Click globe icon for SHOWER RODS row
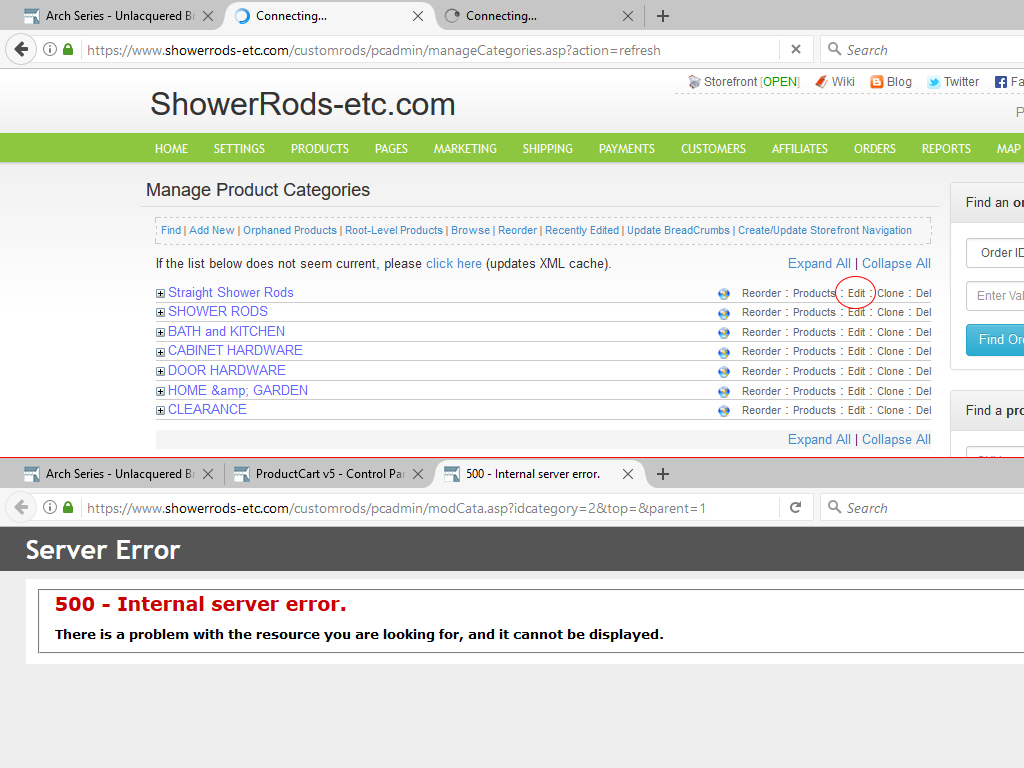The image size is (1024, 768). coord(724,313)
